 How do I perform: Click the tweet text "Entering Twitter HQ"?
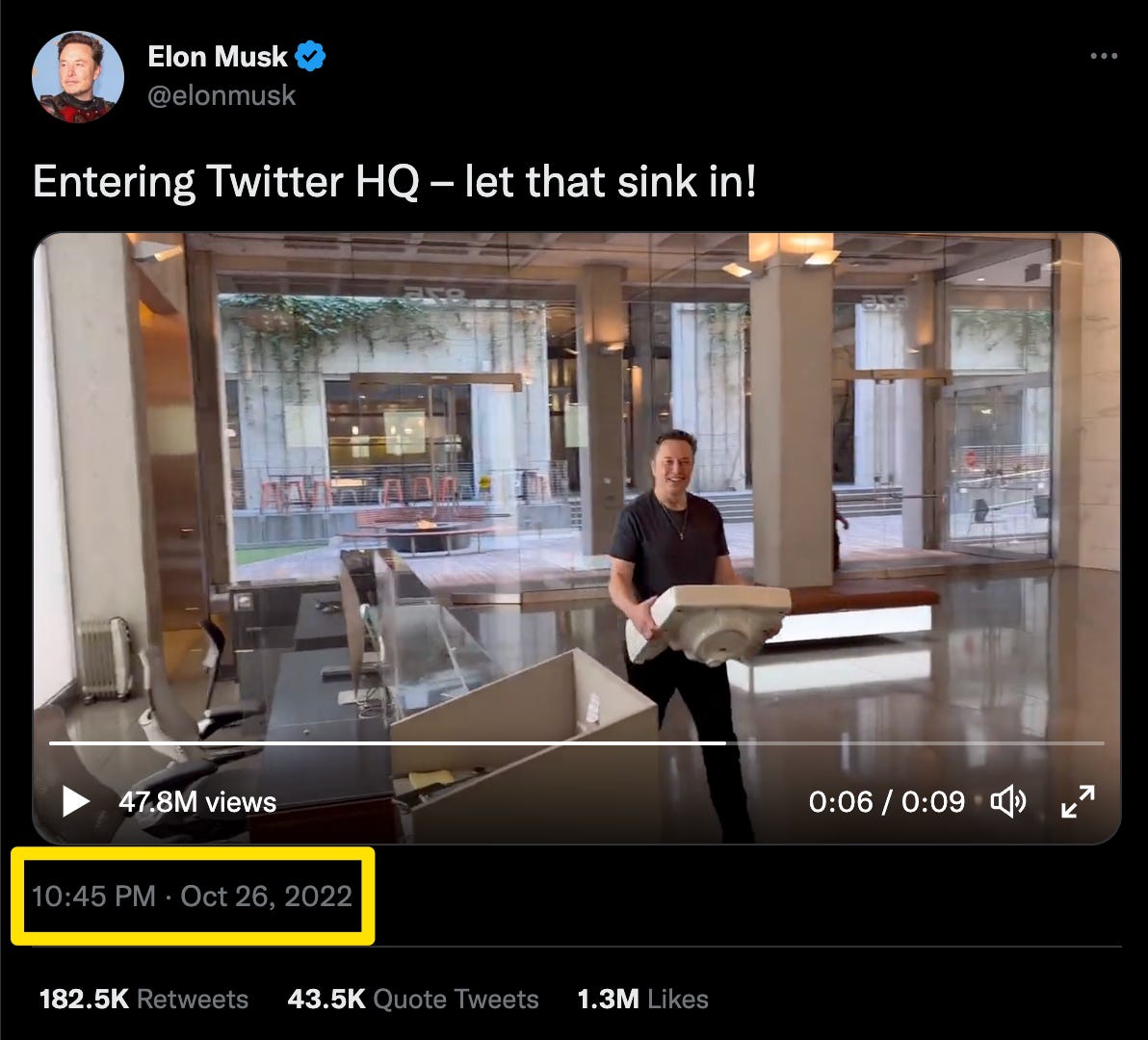tap(226, 181)
